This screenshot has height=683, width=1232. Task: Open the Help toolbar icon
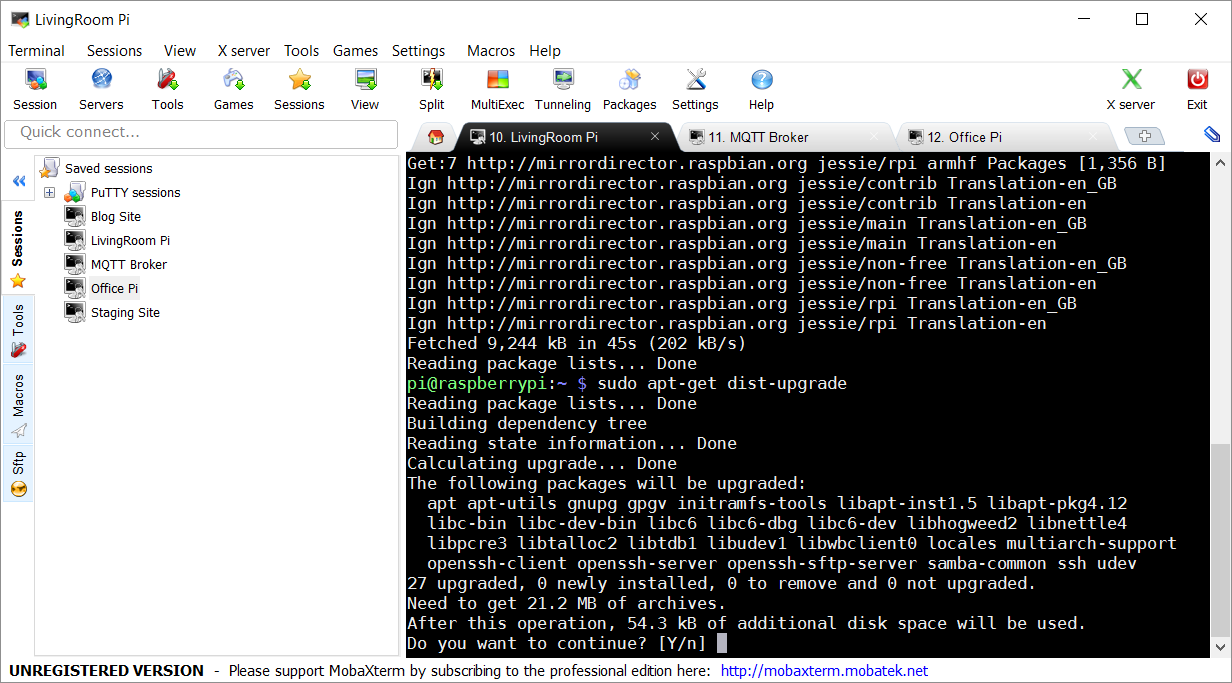761,89
